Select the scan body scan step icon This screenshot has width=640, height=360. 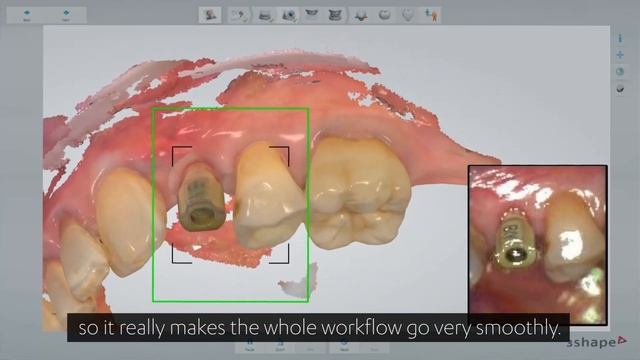coord(289,16)
